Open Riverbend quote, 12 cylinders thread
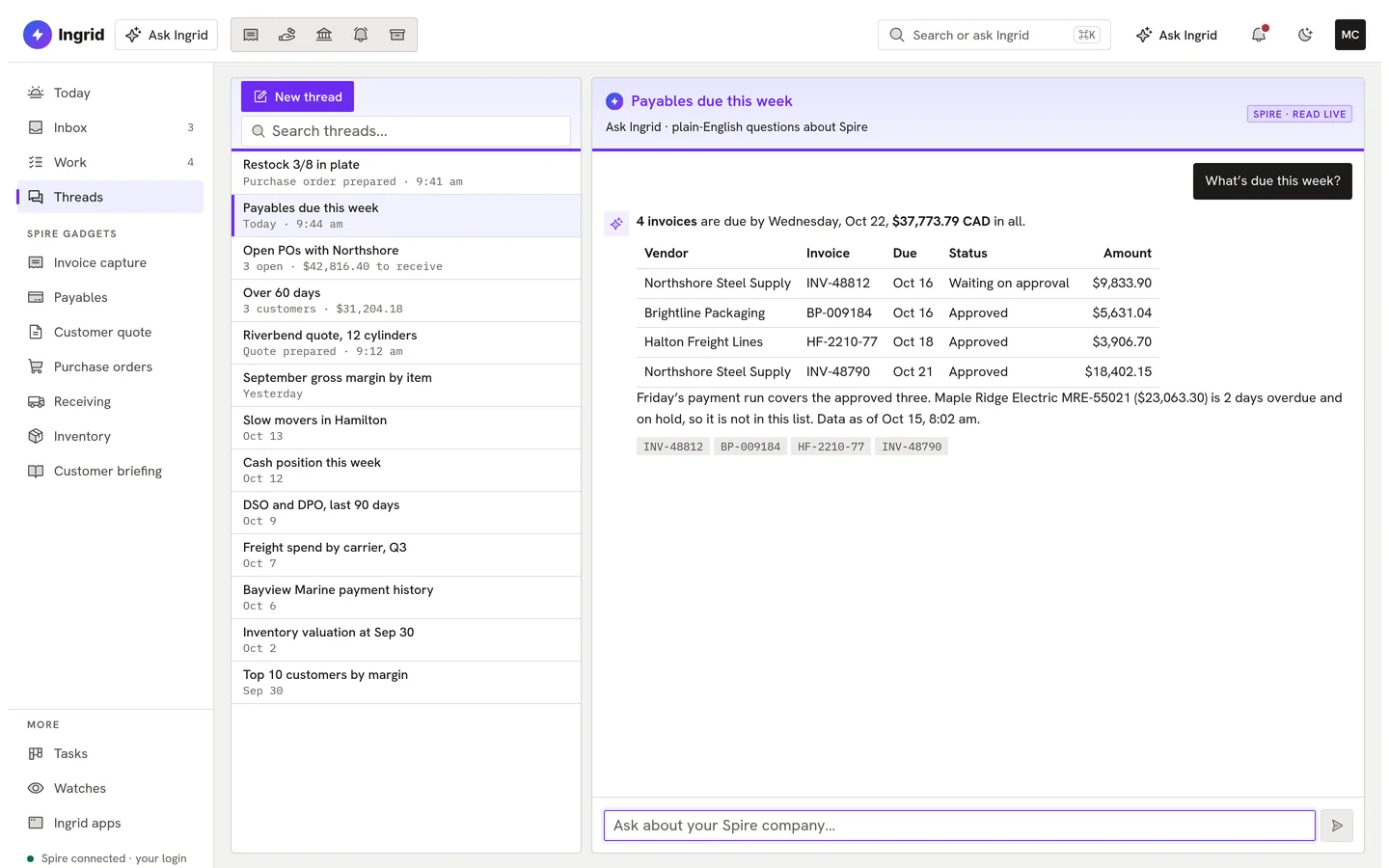1389x868 pixels. pos(406,342)
